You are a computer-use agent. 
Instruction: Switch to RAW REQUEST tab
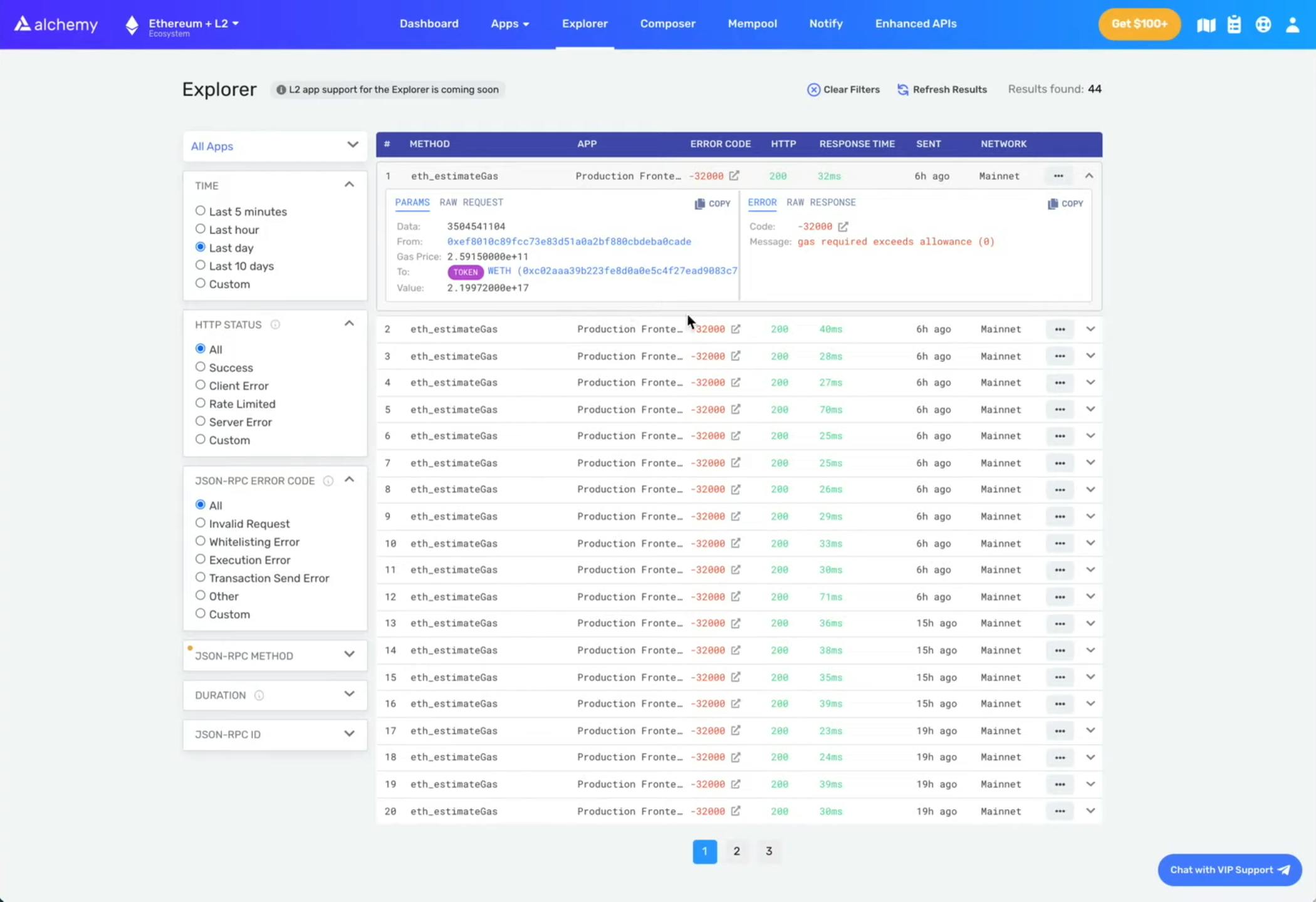pyautogui.click(x=471, y=202)
